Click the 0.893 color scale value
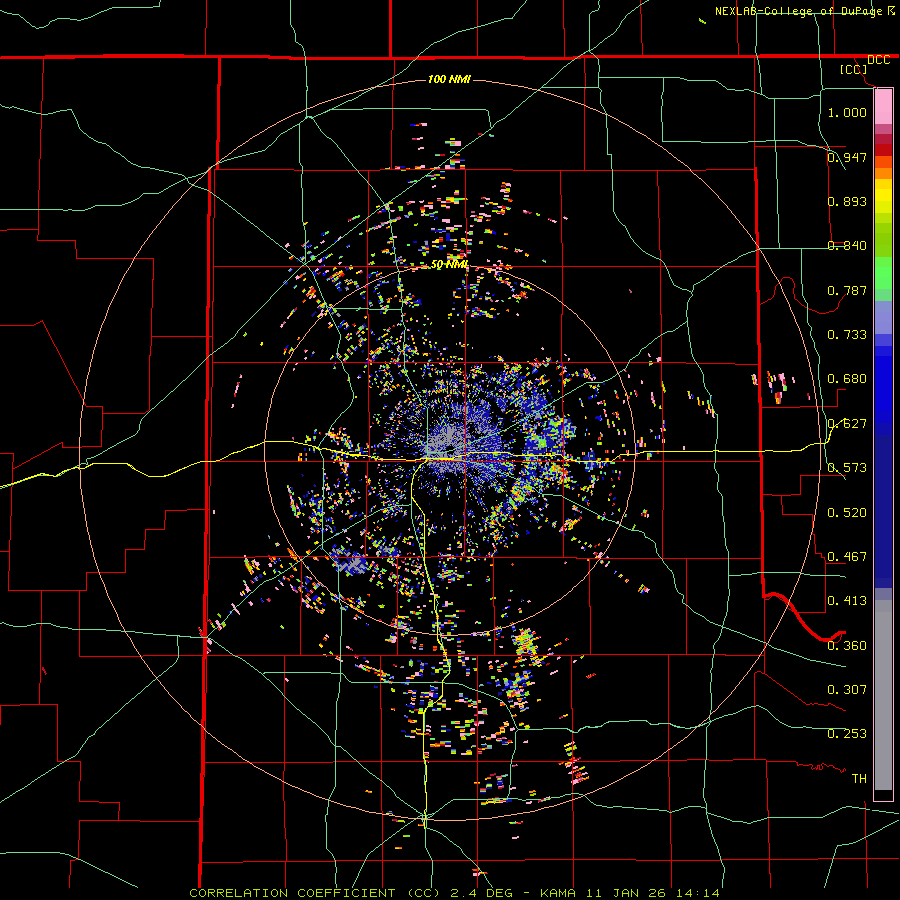 847,201
